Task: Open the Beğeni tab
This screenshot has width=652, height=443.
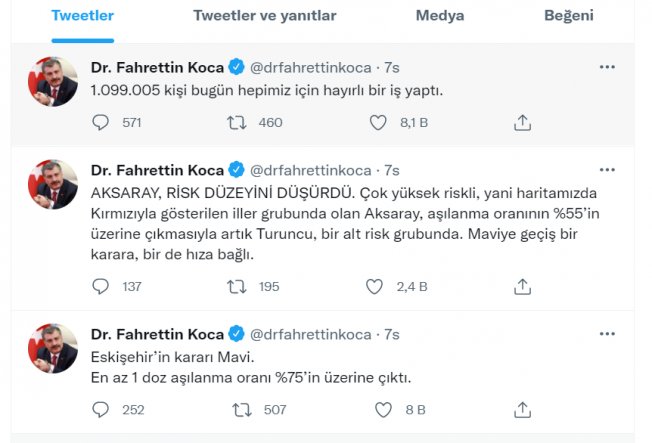Action: click(569, 16)
